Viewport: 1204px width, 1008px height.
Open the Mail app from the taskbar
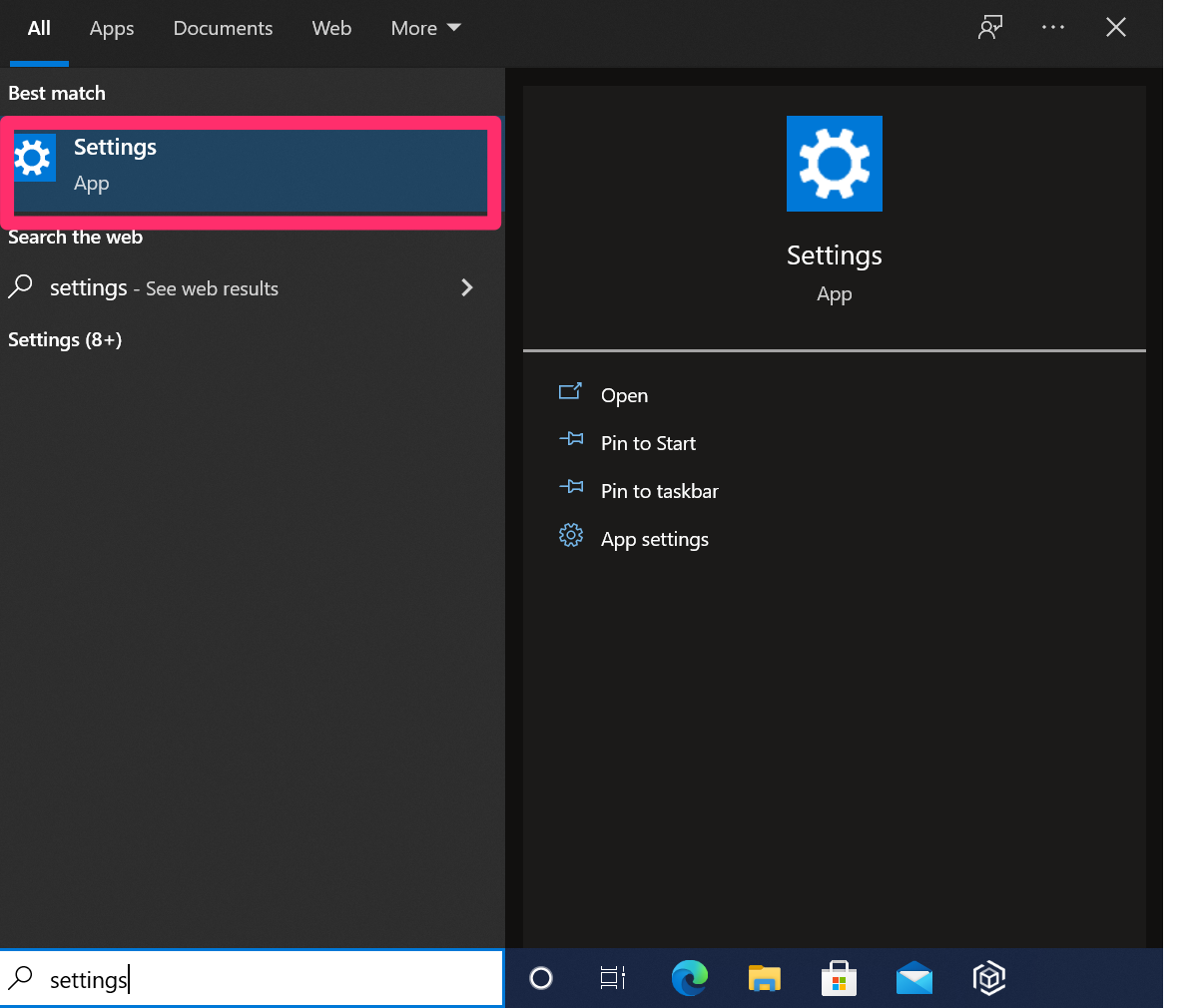pos(914,978)
